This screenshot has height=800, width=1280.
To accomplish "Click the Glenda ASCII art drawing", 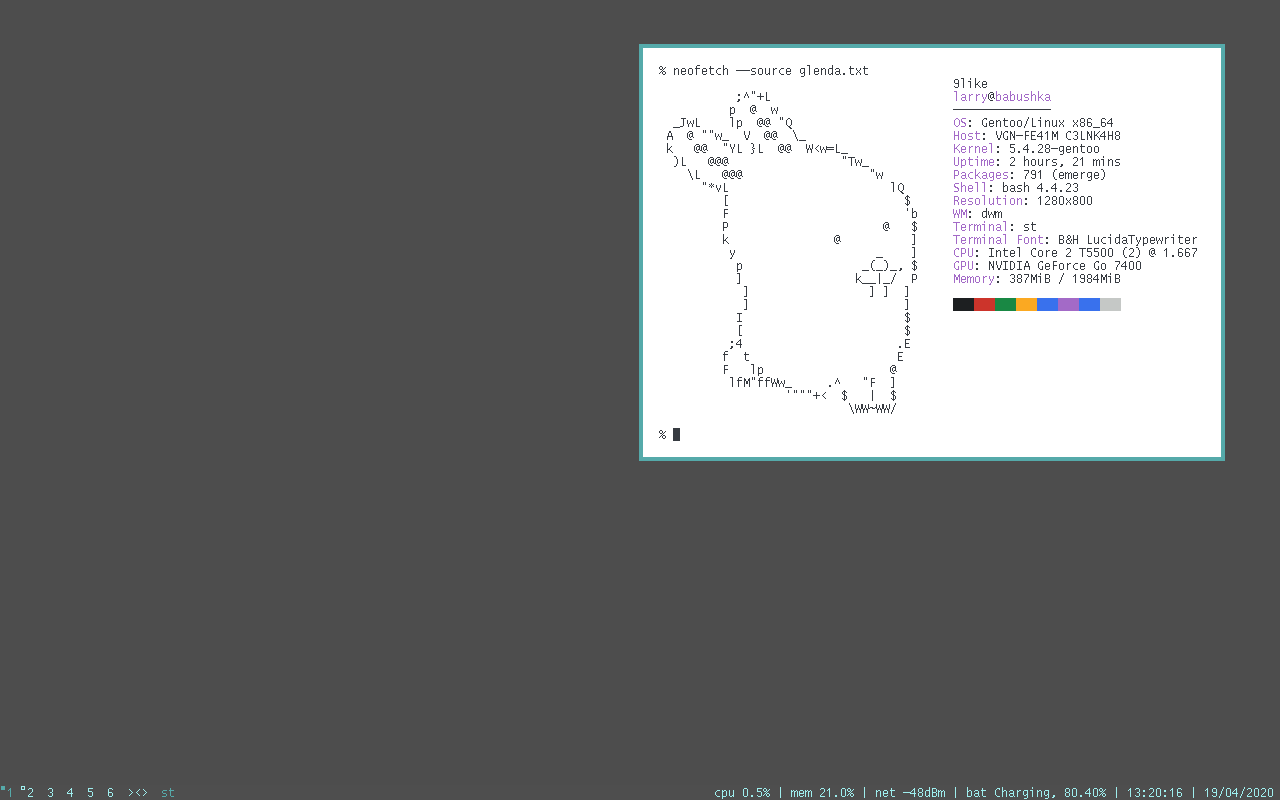I will coord(792,253).
